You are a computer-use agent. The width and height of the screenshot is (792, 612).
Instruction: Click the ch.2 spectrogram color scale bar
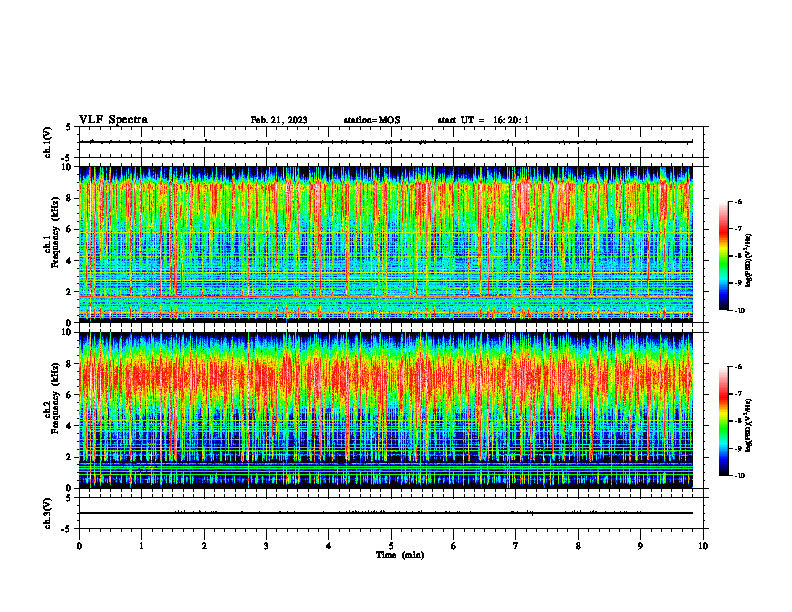click(x=723, y=421)
